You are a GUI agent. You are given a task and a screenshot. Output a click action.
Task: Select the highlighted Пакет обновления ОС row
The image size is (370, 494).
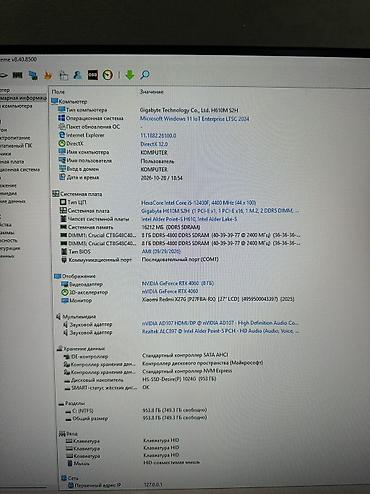point(100,127)
